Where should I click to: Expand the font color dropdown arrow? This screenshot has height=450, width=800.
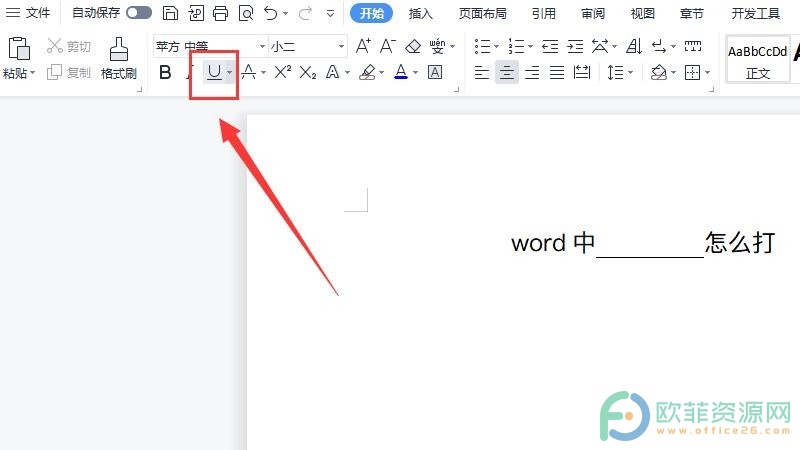click(415, 72)
